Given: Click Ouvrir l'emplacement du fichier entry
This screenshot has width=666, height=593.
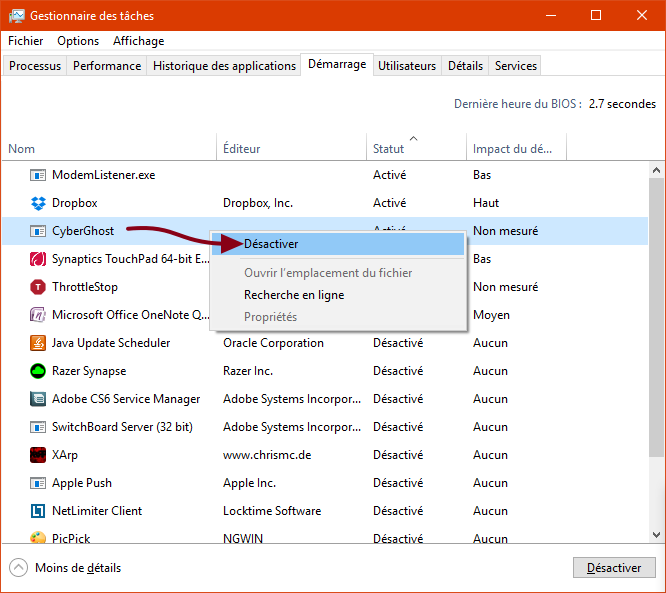Looking at the screenshot, I should point(338,273).
